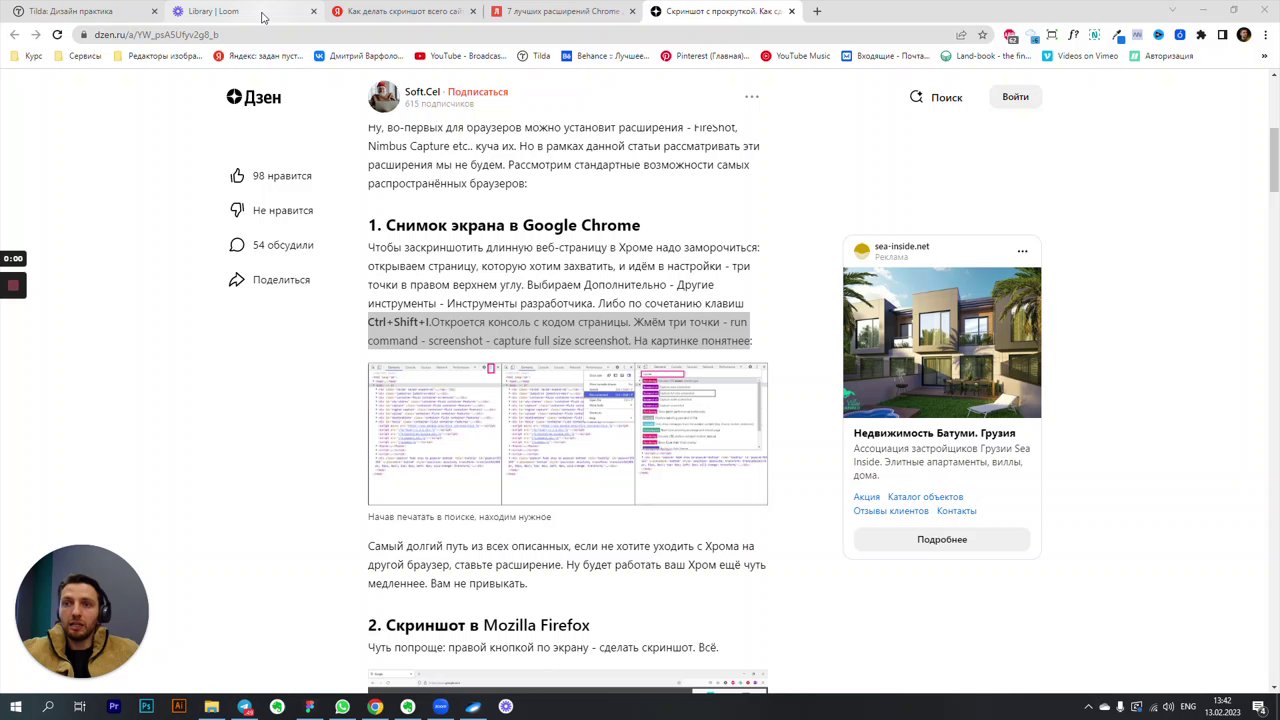
Task: Open Поиск search on Dzen
Action: [936, 97]
